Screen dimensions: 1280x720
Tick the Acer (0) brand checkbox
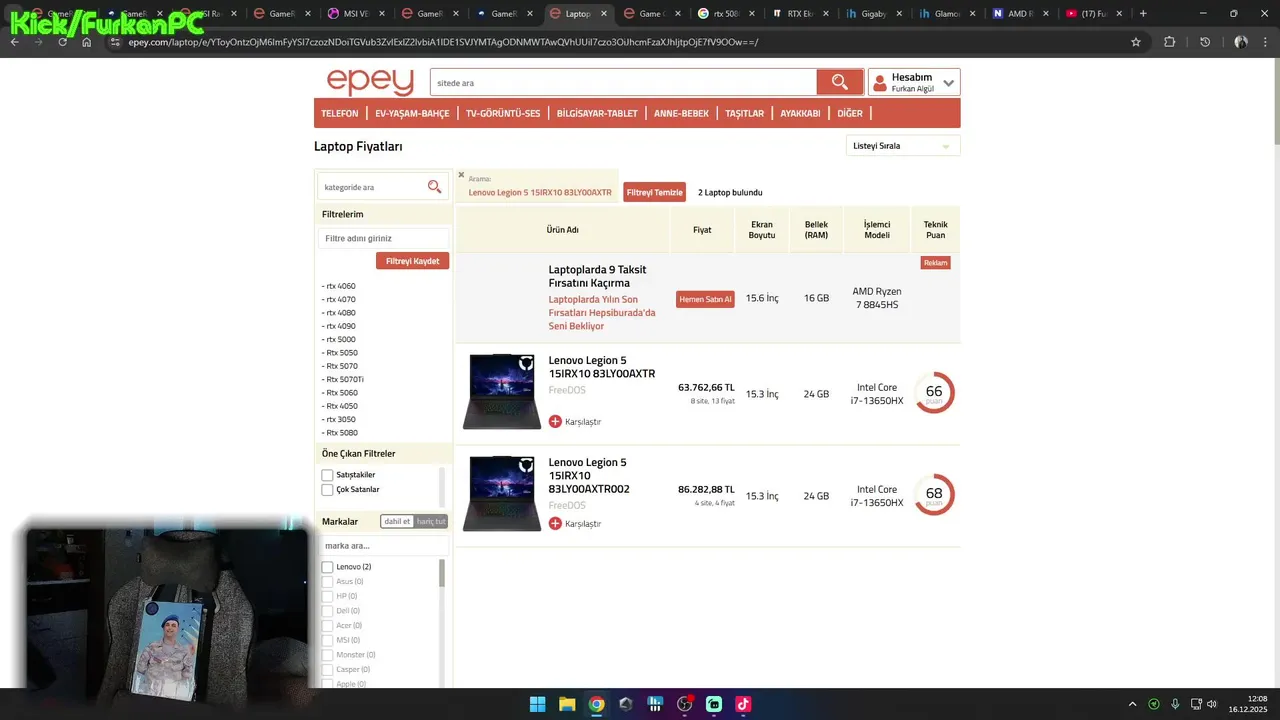click(x=327, y=625)
